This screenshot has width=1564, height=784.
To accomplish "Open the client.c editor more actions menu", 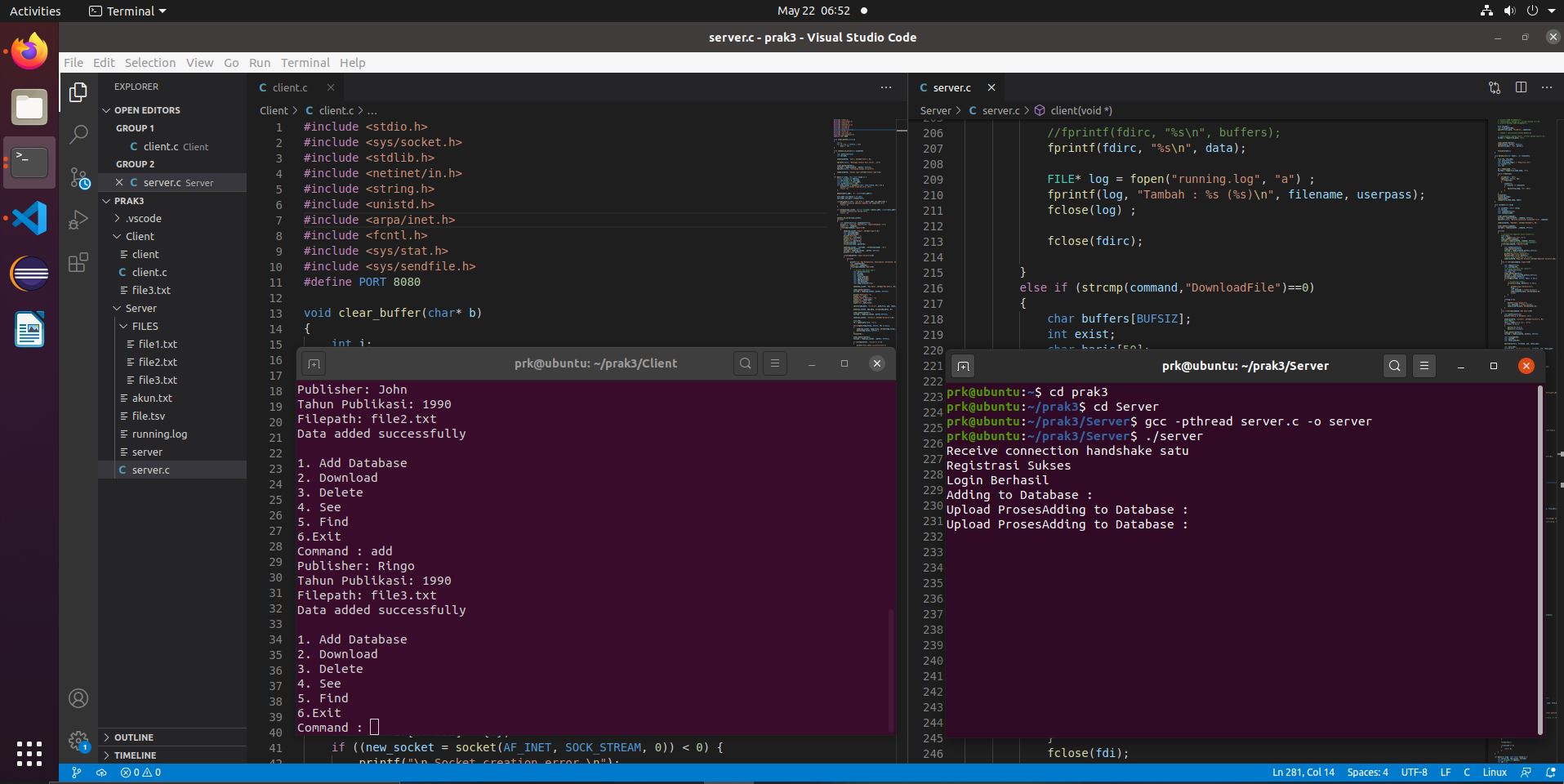I will pyautogui.click(x=886, y=87).
